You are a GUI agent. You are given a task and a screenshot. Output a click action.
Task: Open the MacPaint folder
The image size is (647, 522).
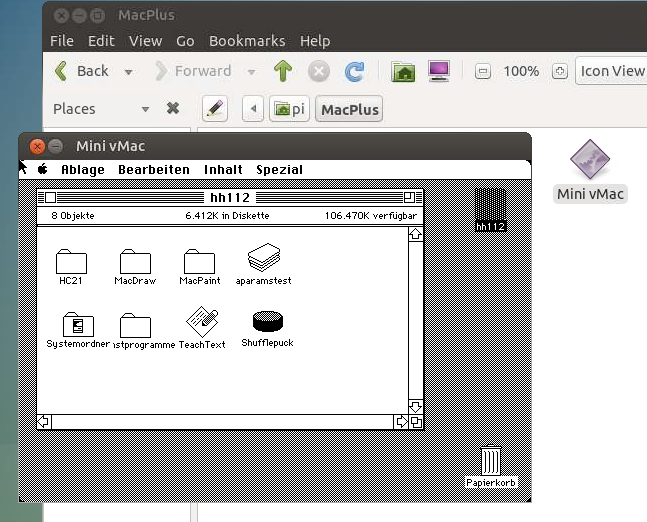199,262
